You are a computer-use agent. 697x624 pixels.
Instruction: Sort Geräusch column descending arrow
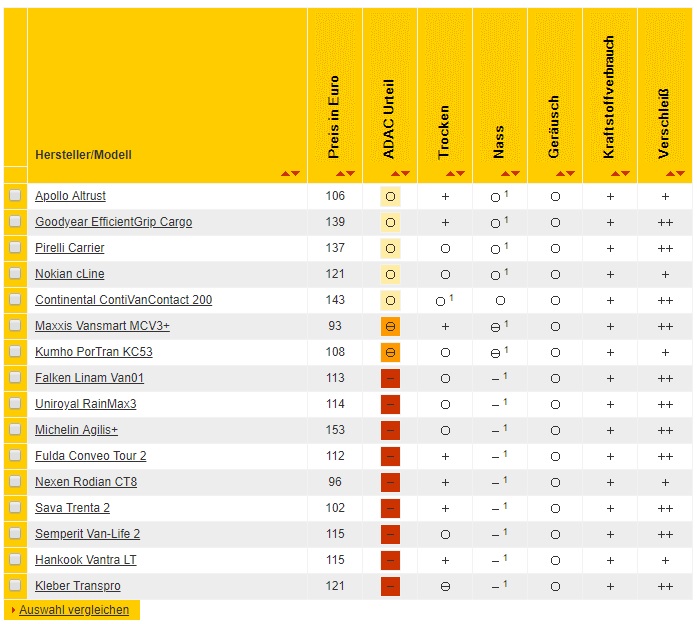(x=571, y=173)
